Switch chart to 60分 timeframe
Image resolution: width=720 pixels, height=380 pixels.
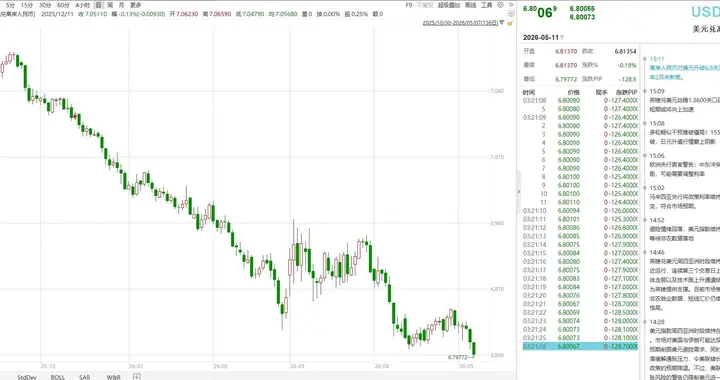point(63,5)
